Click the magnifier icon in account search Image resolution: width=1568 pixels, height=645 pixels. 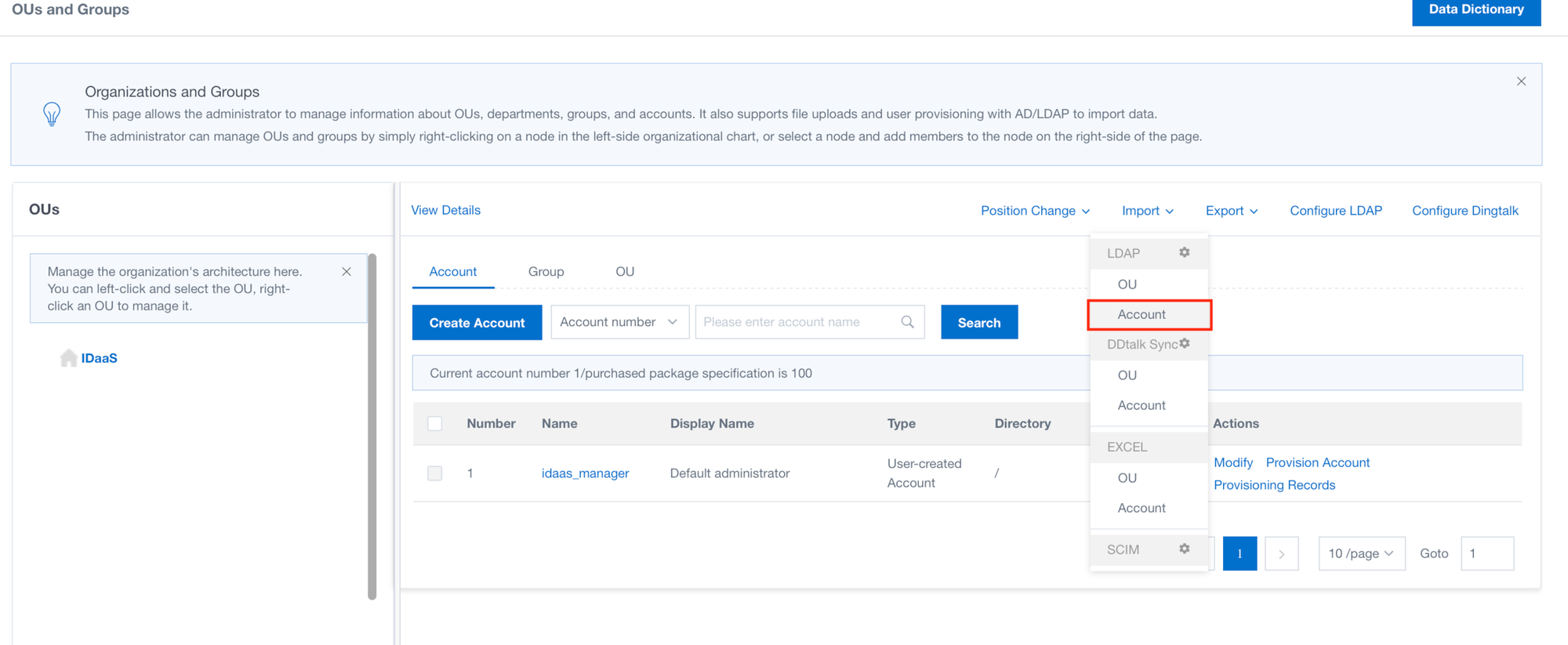click(x=907, y=322)
